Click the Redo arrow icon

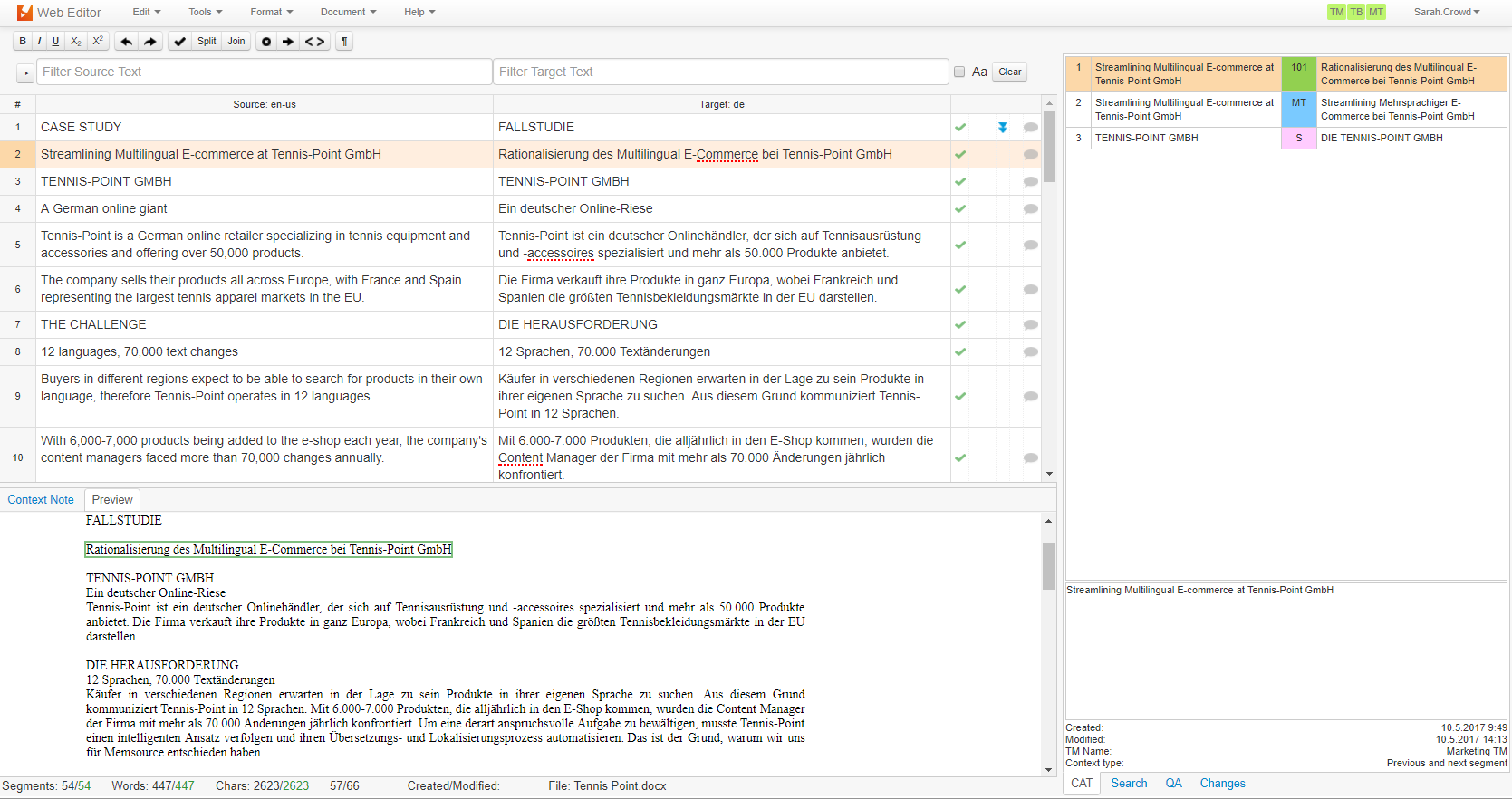tap(150, 42)
